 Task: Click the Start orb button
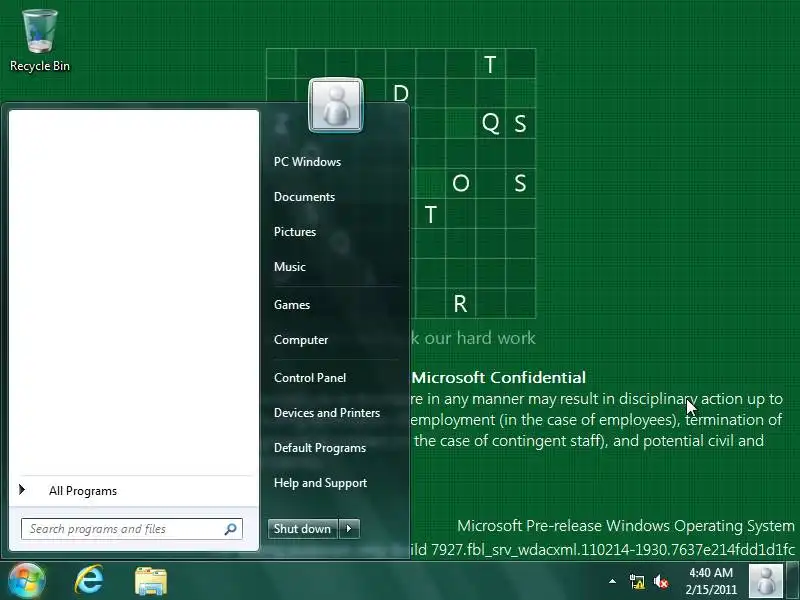27,581
